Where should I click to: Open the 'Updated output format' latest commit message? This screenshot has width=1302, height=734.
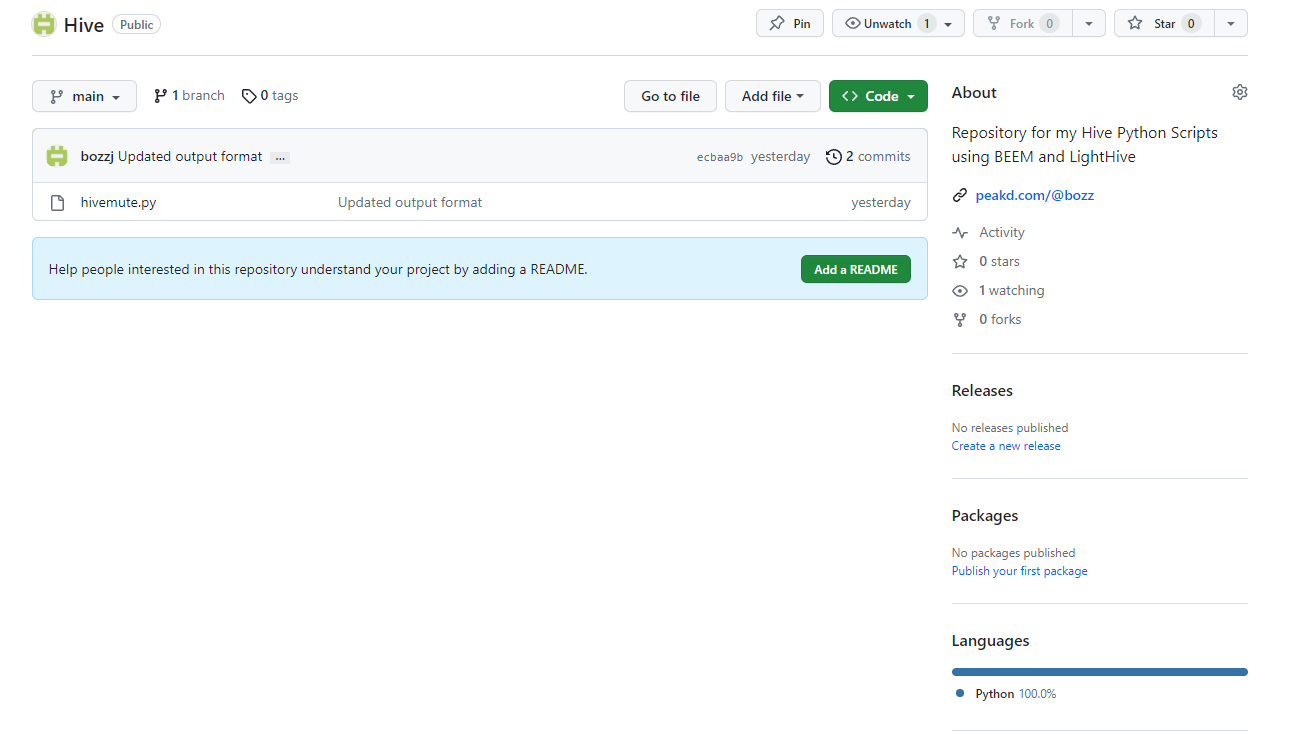click(x=190, y=156)
